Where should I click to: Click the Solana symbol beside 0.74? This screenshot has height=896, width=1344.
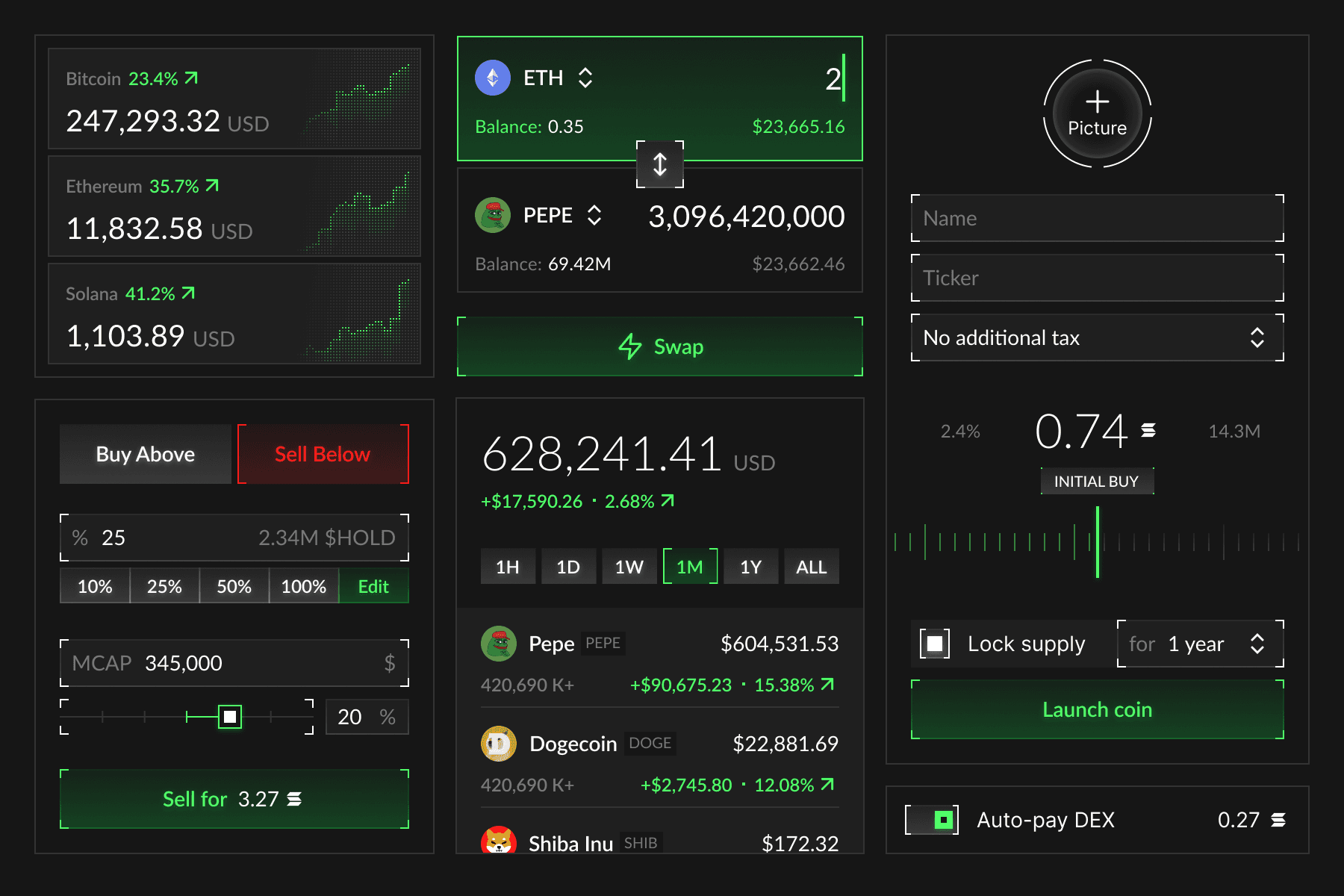pyautogui.click(x=1148, y=430)
